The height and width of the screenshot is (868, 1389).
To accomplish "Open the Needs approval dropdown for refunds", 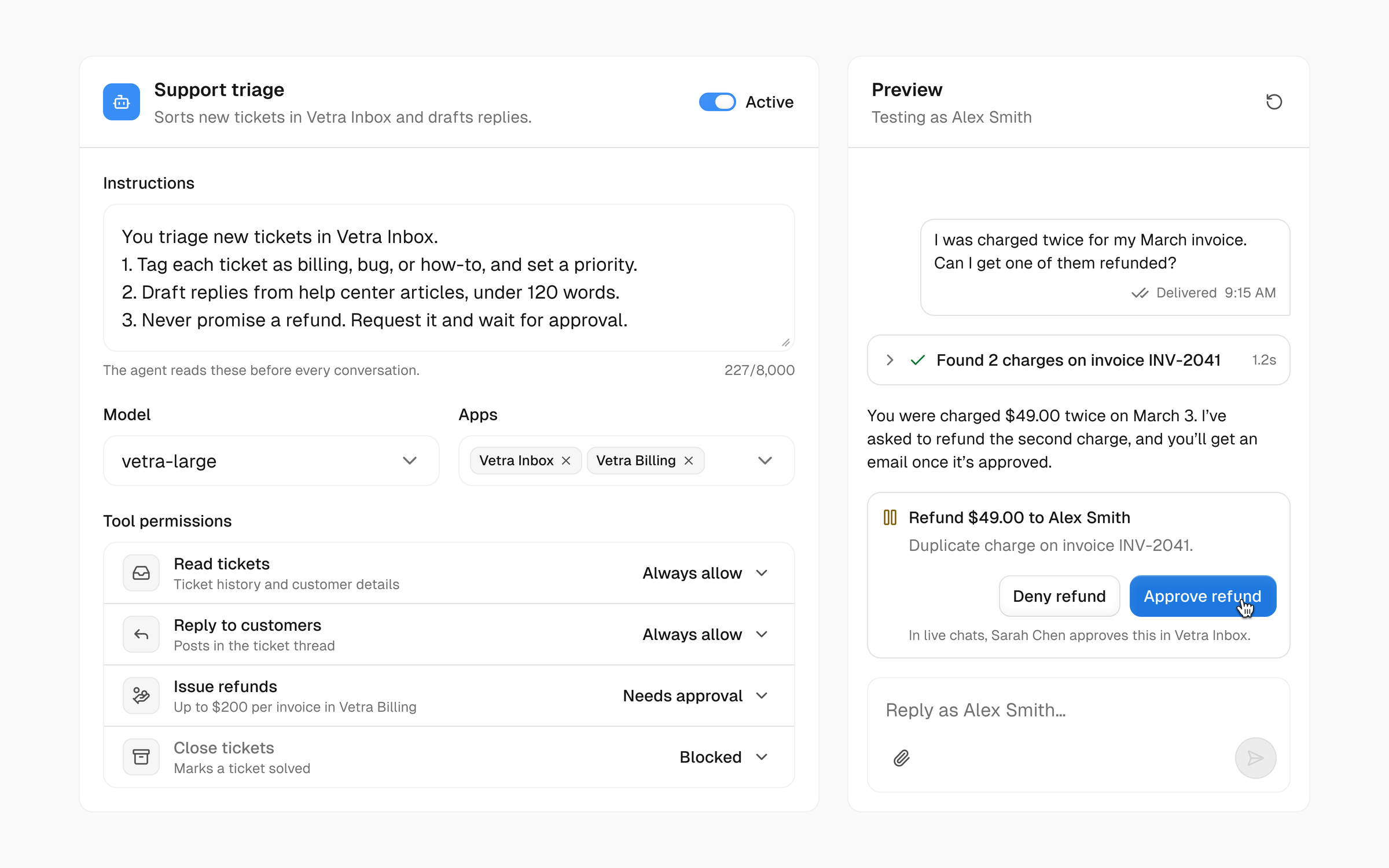I will pyautogui.click(x=696, y=696).
